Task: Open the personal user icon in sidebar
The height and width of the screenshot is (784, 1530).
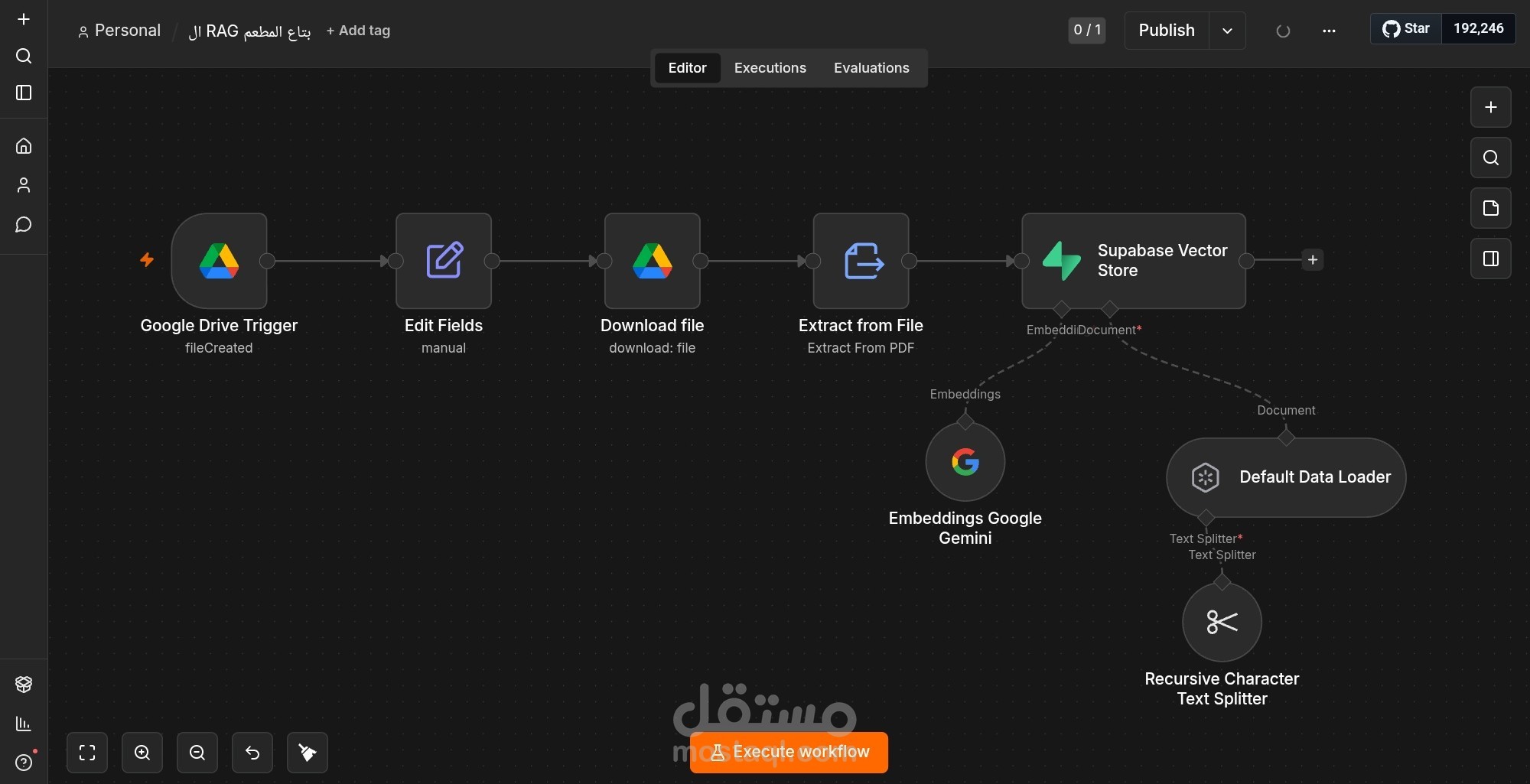Action: coord(24,185)
